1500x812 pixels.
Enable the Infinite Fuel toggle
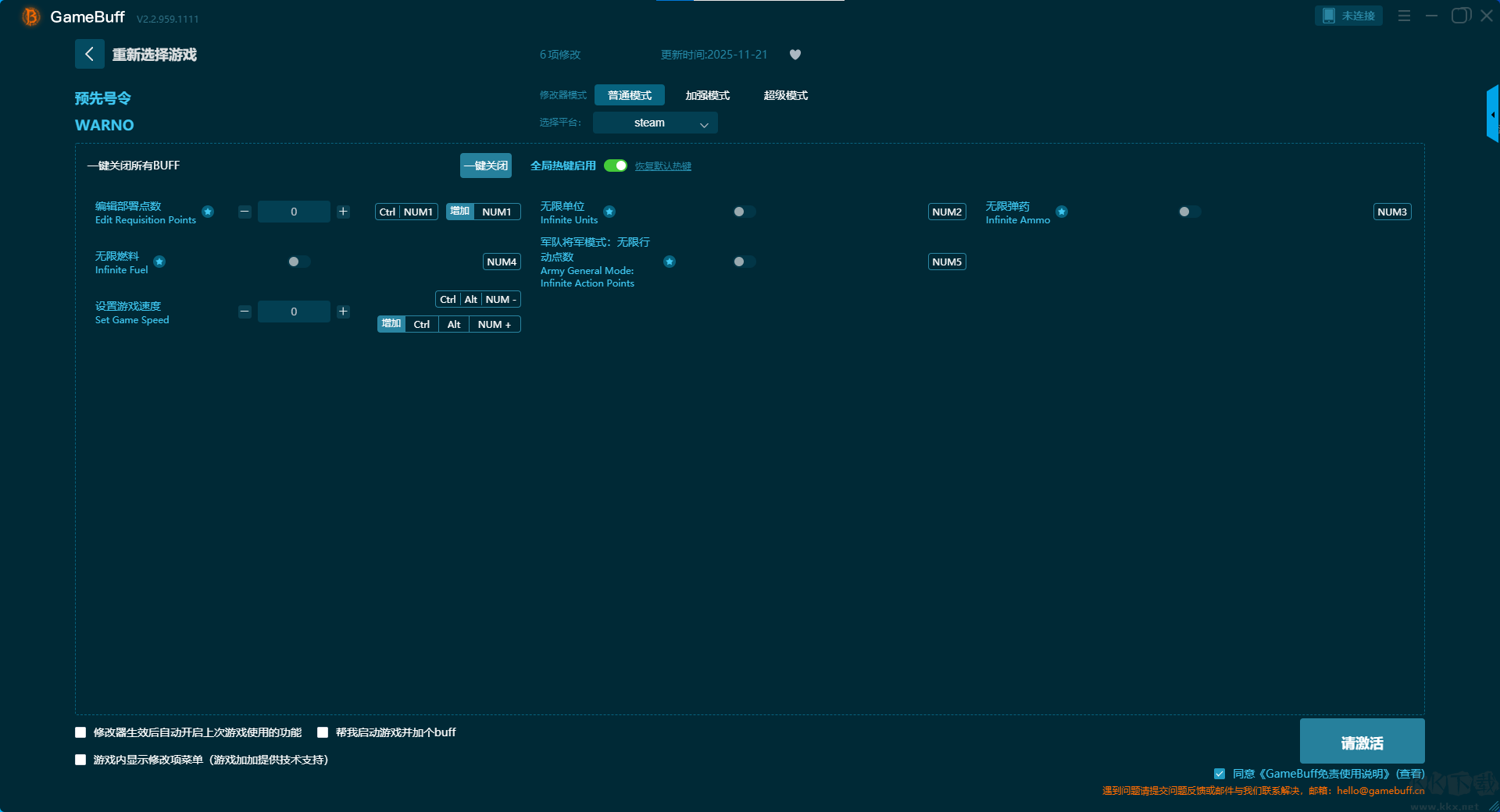[298, 262]
